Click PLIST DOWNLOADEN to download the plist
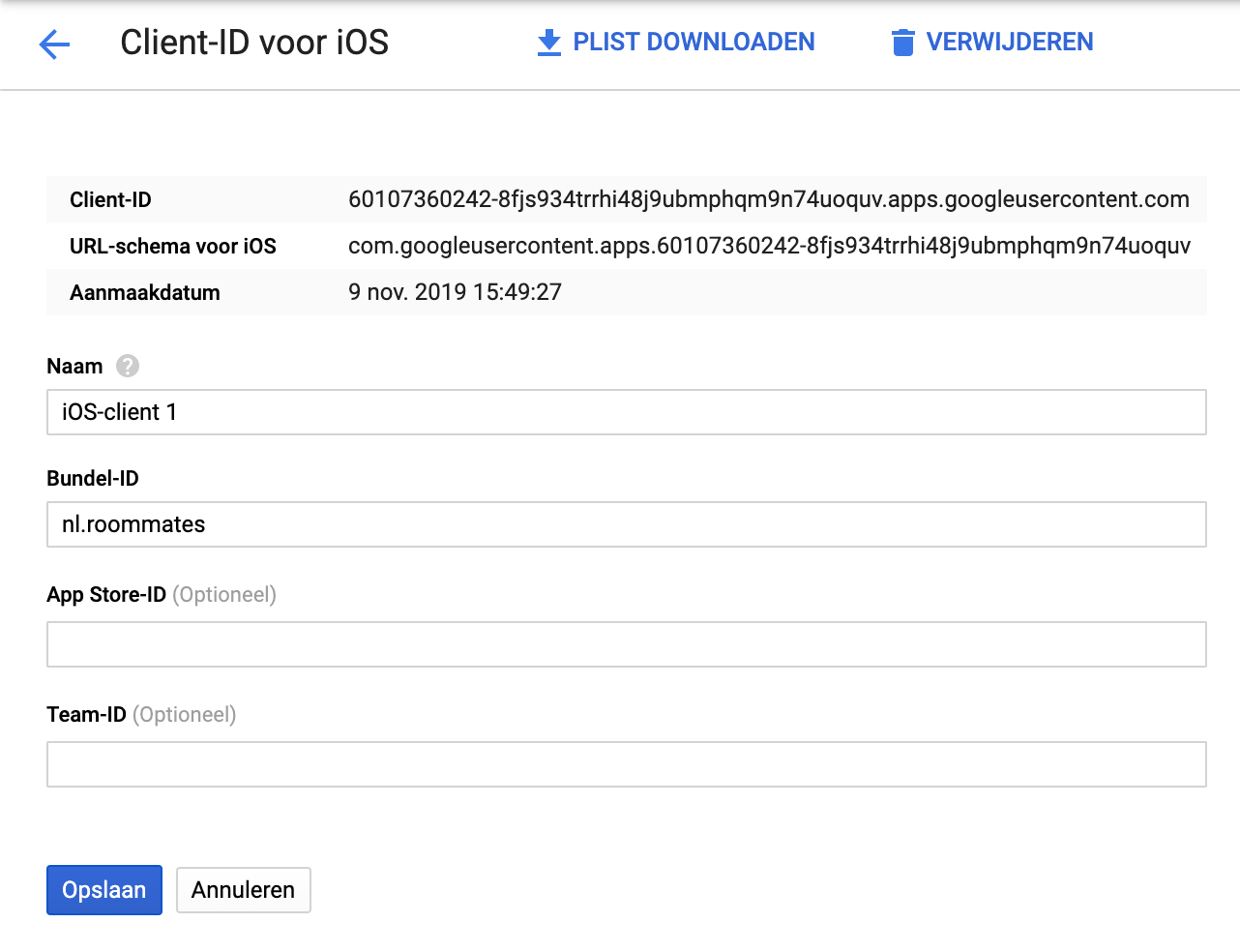 tap(693, 42)
